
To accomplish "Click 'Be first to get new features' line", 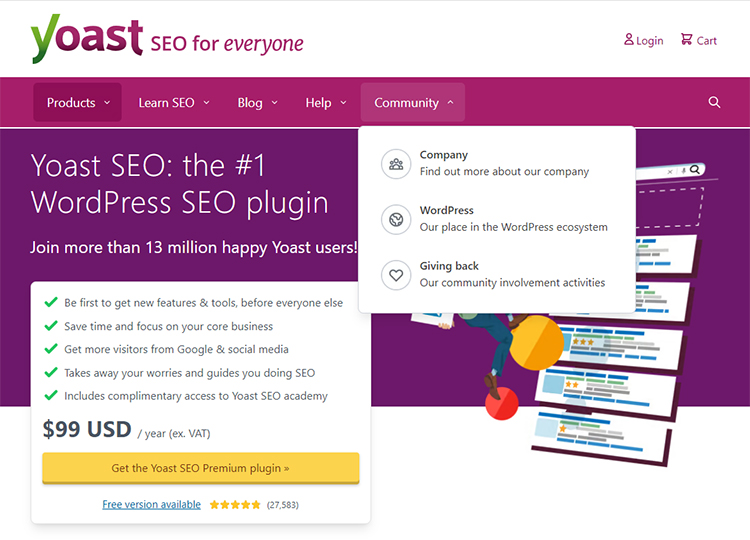I will (203, 303).
